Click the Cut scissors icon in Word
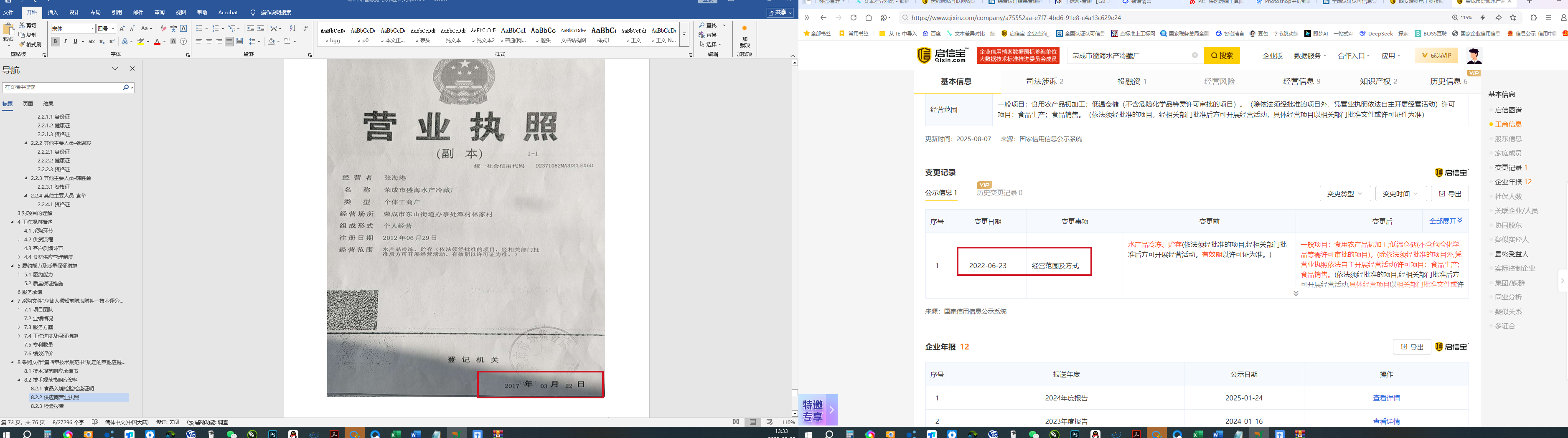 tap(22, 25)
